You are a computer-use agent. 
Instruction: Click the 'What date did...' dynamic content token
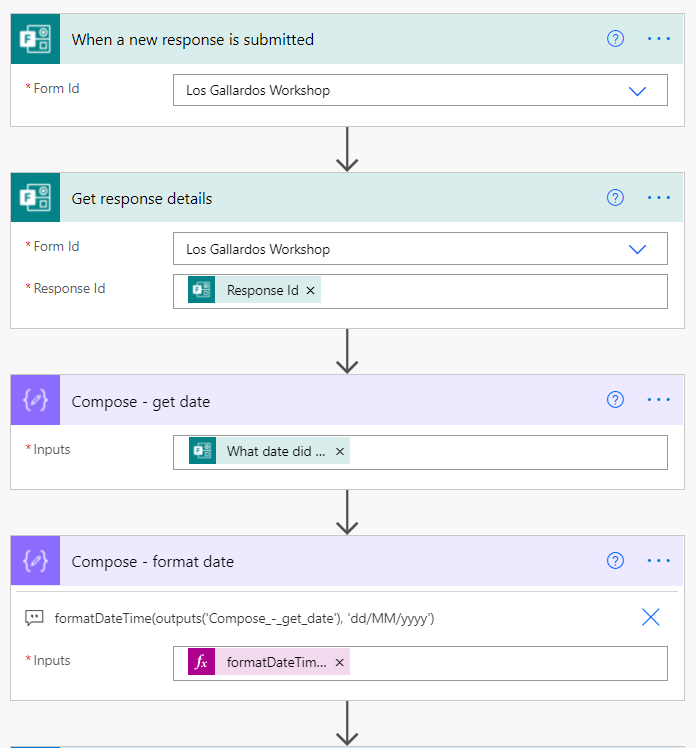(x=275, y=452)
